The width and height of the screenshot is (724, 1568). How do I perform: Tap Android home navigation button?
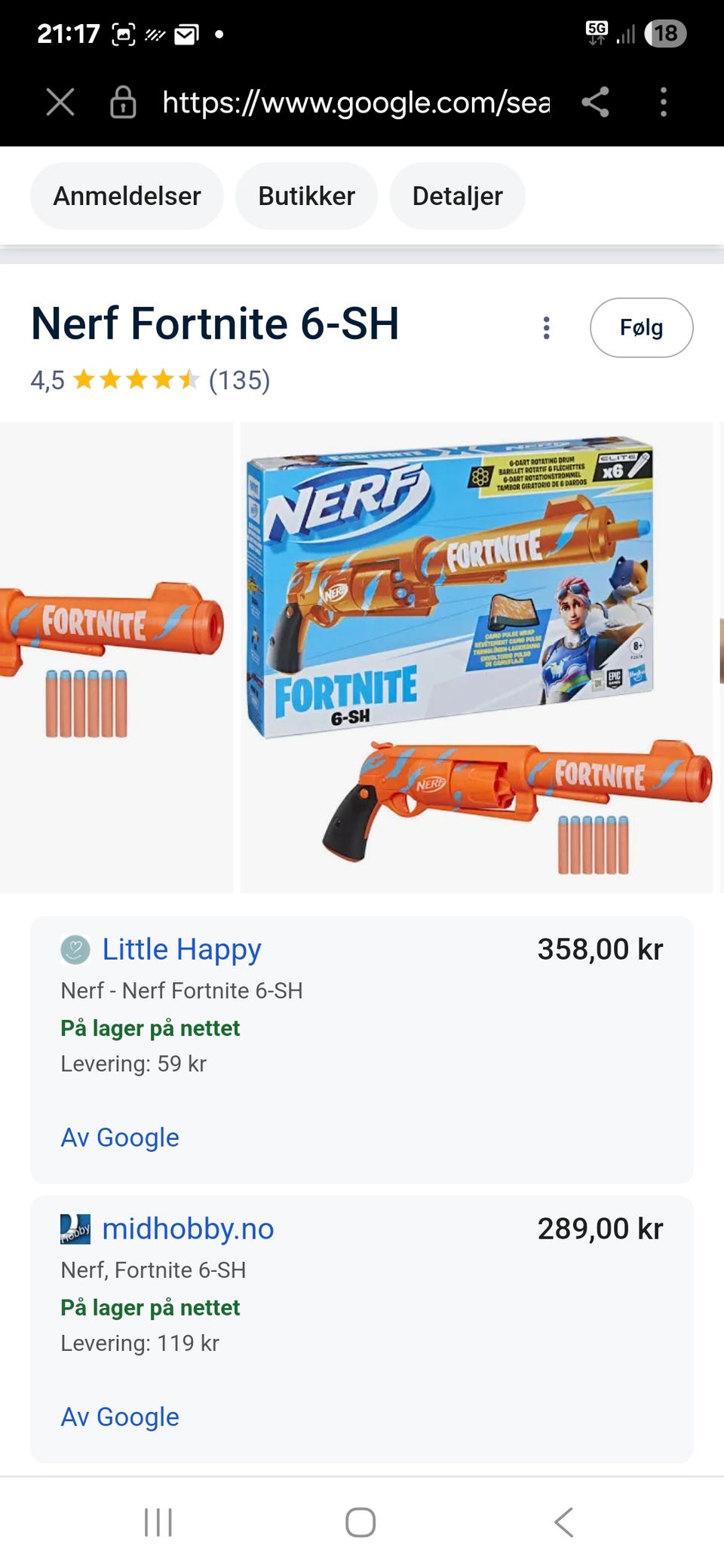[x=360, y=1522]
